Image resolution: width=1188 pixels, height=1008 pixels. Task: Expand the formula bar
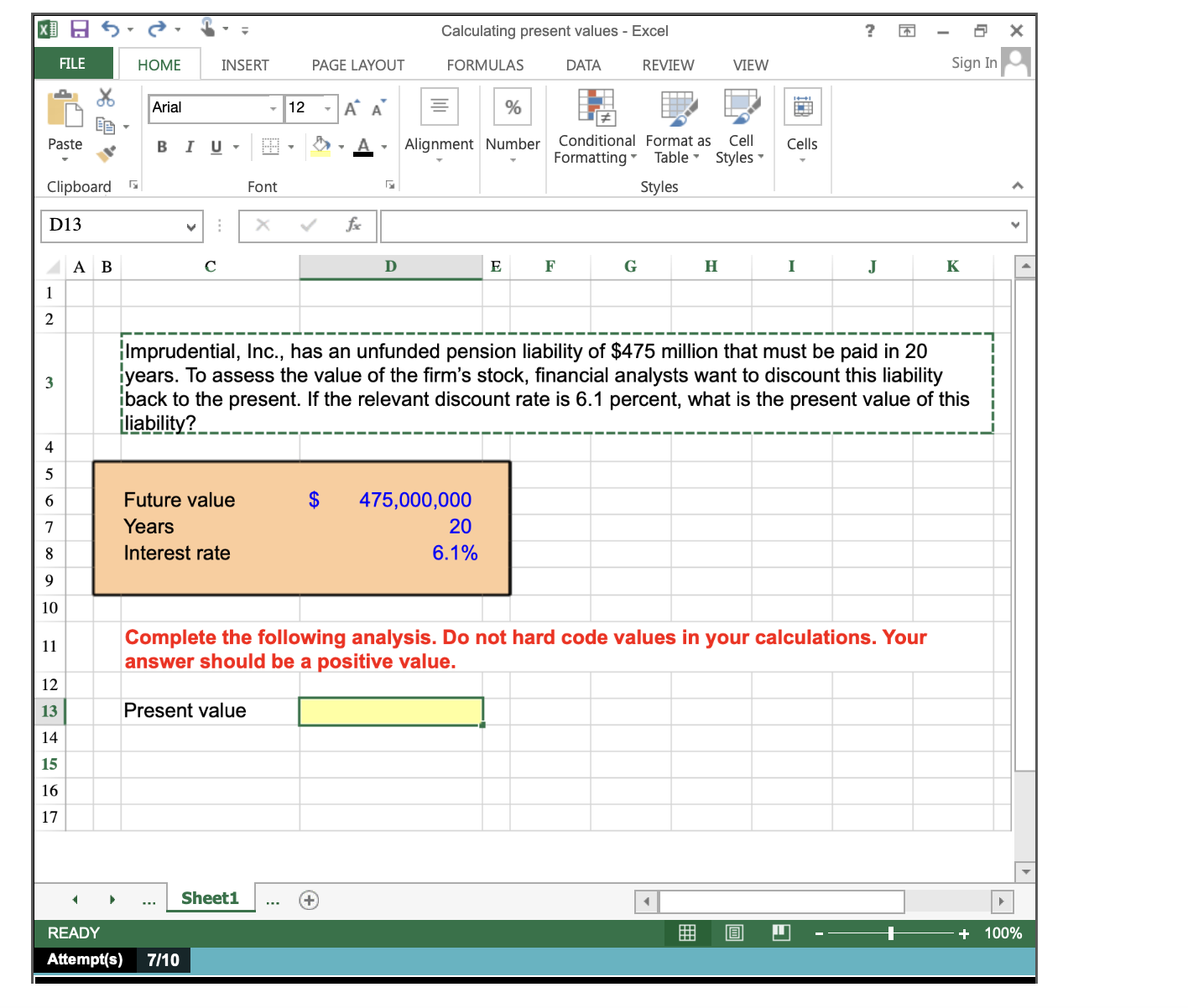click(1015, 225)
